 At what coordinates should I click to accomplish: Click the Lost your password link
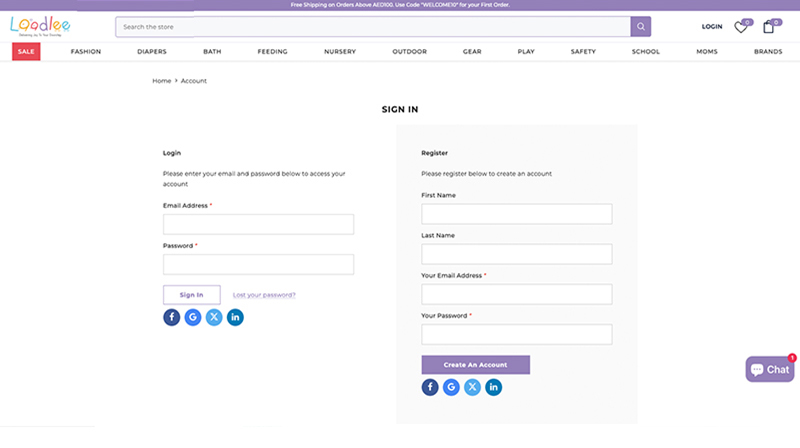tap(264, 295)
